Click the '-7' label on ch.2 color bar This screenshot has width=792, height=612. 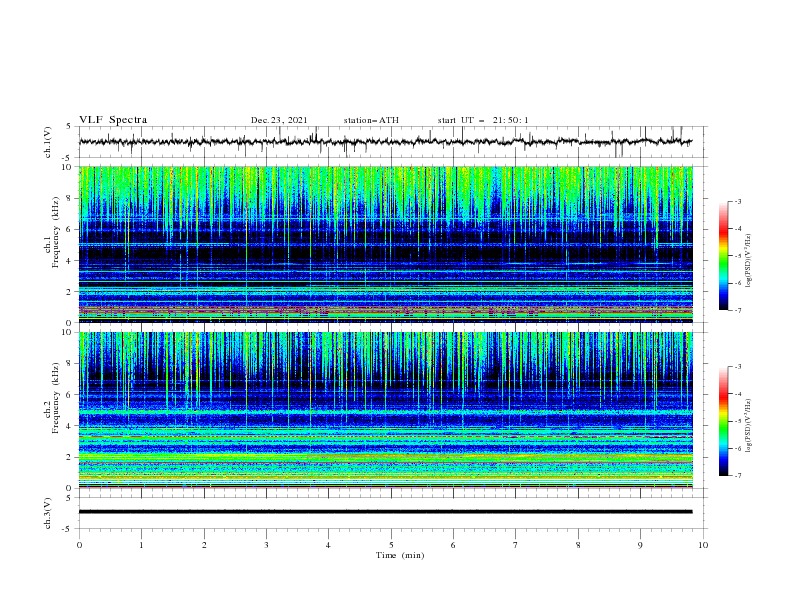coord(737,476)
